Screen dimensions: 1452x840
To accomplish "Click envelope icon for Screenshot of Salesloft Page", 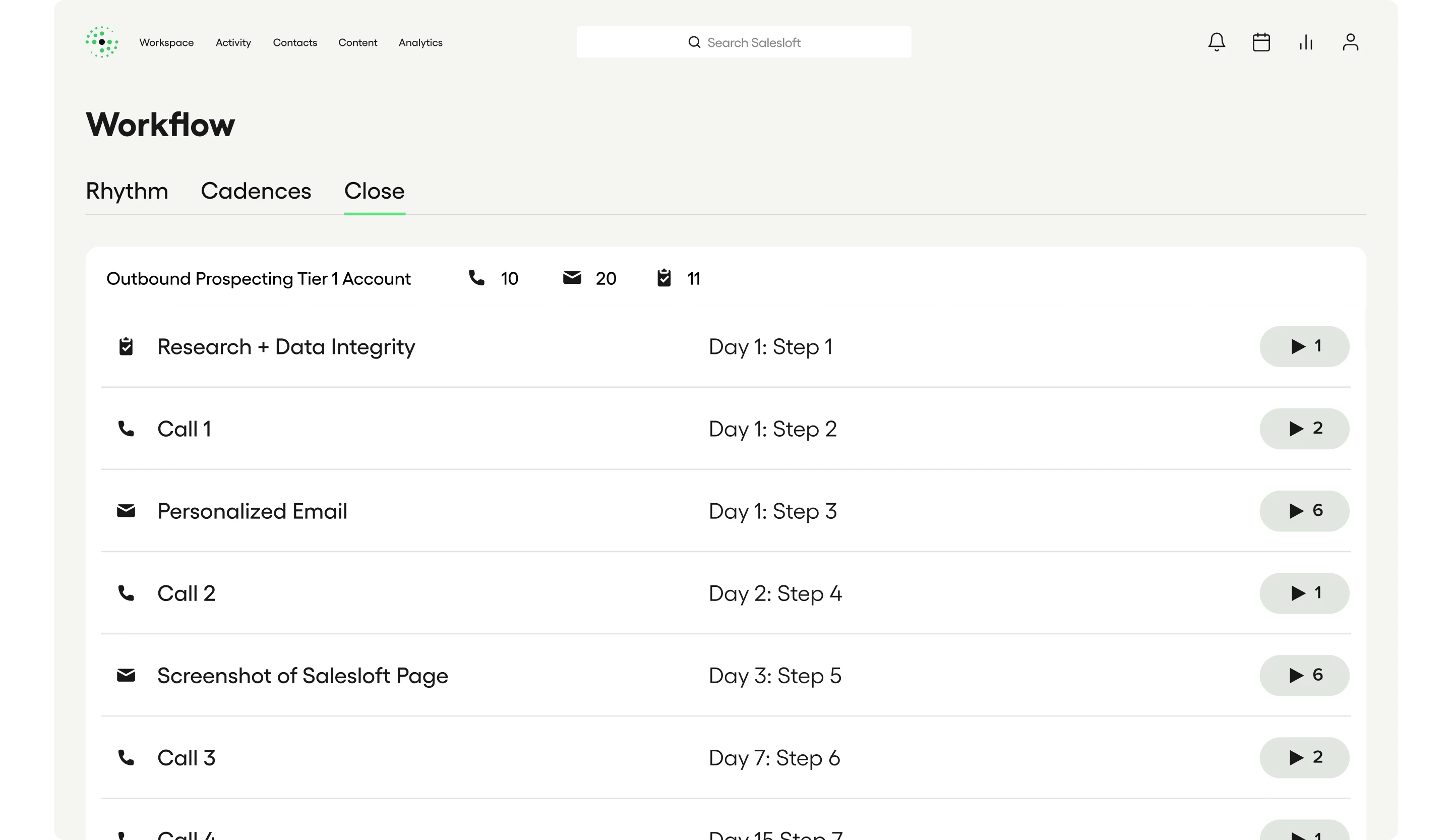I will (126, 675).
